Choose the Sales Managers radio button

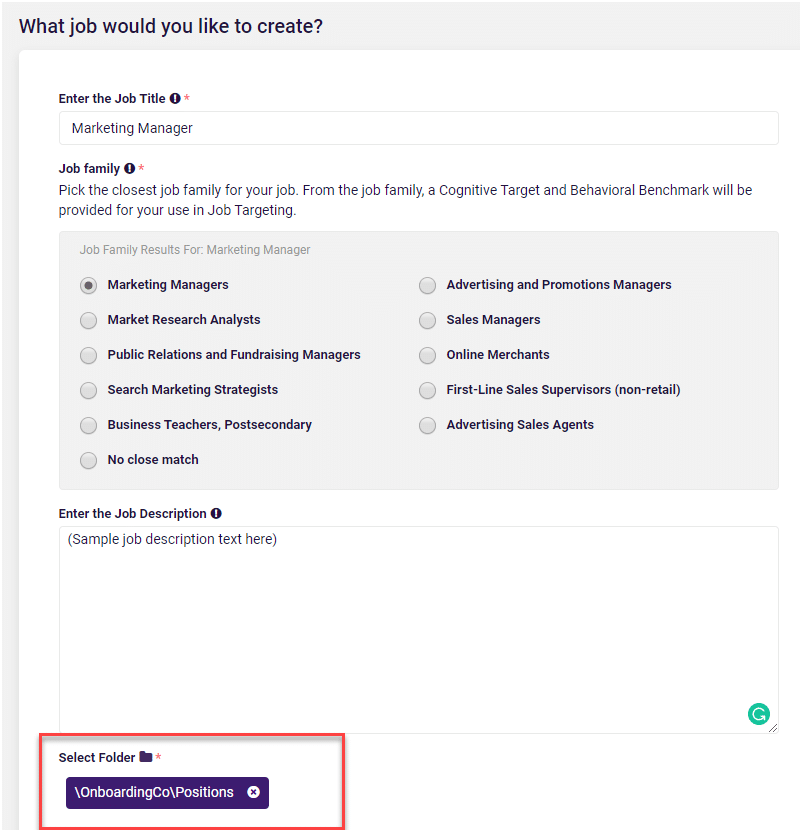coord(427,320)
